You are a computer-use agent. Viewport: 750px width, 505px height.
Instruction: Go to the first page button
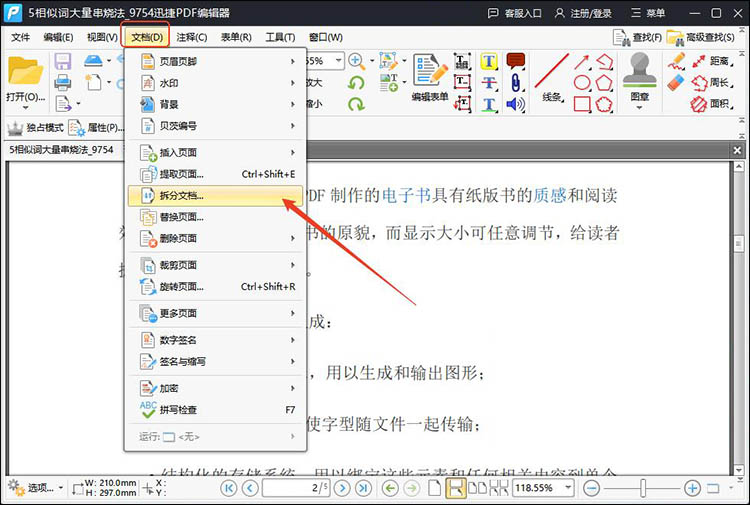coord(229,488)
